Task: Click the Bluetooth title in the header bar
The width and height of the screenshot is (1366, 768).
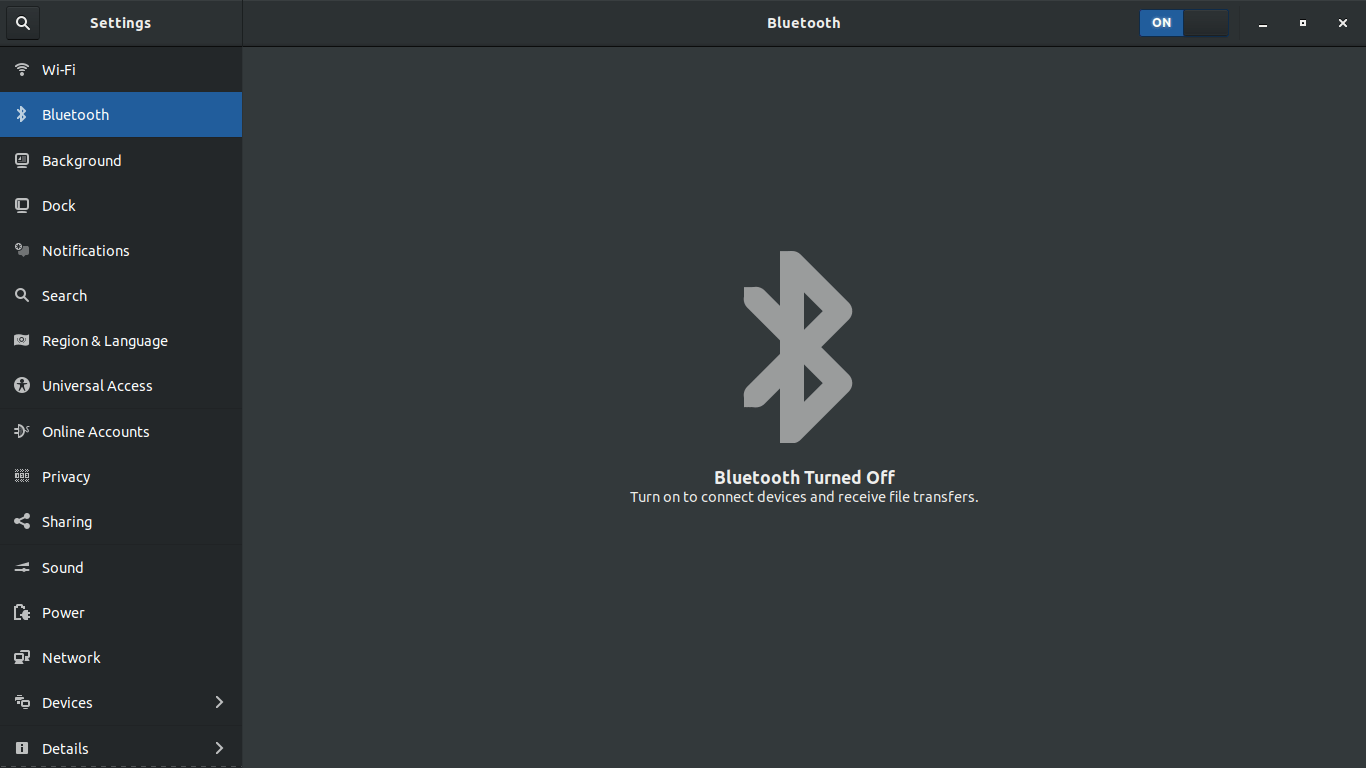Action: [803, 22]
